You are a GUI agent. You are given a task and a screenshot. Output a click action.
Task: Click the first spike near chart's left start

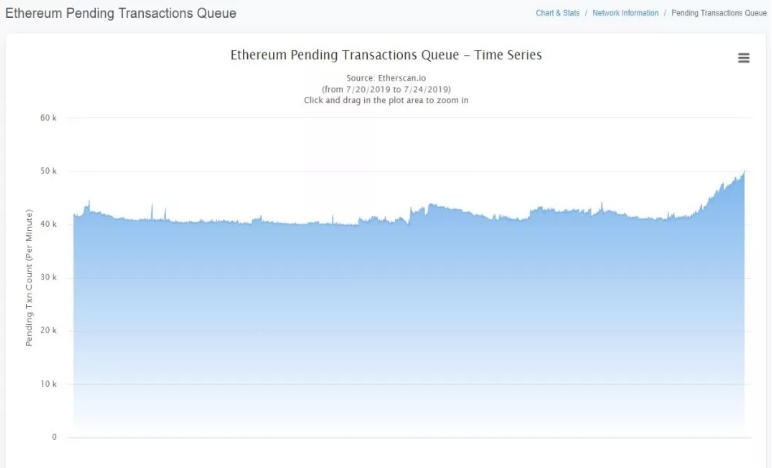coord(89,202)
